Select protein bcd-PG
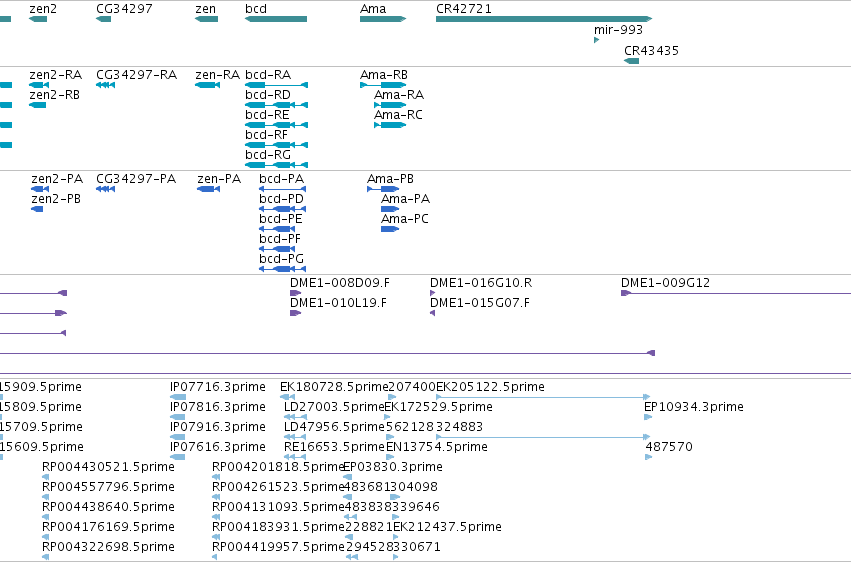Viewport: 851px width, 562px height. click(282, 269)
